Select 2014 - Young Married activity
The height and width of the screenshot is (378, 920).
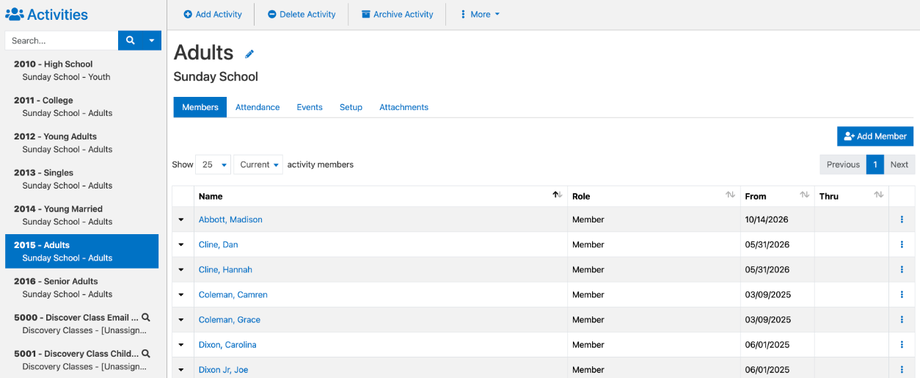[82, 215]
